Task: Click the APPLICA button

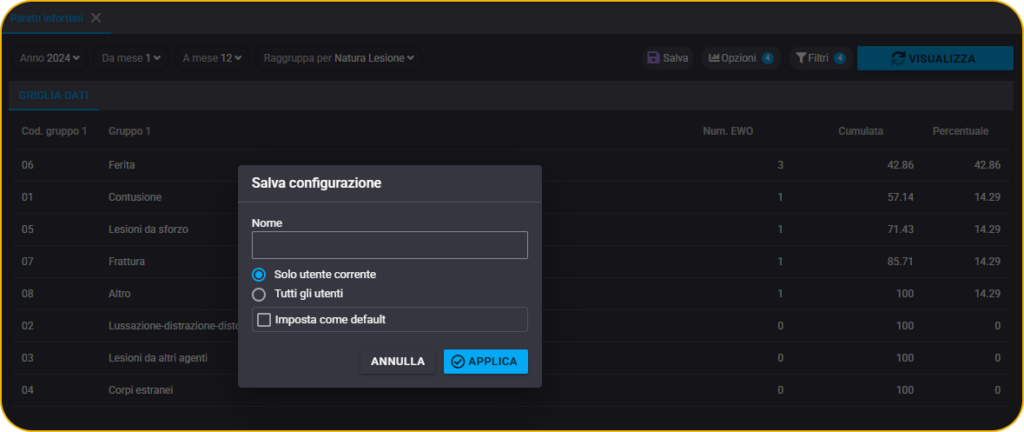Action: click(485, 362)
